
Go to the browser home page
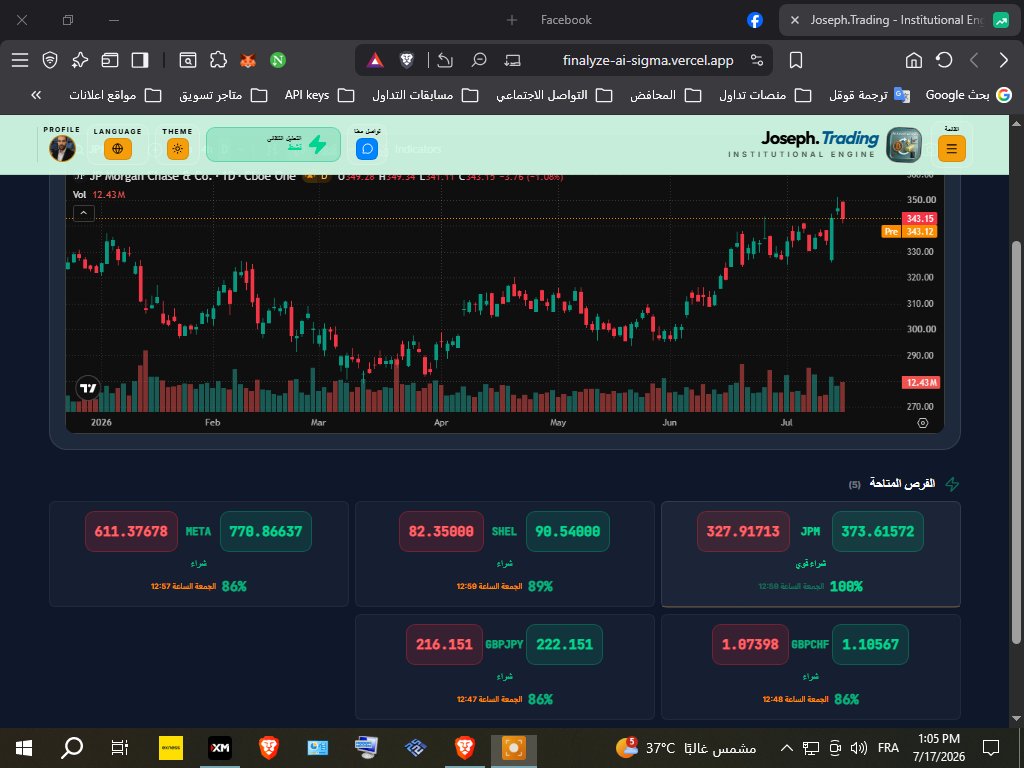(914, 60)
